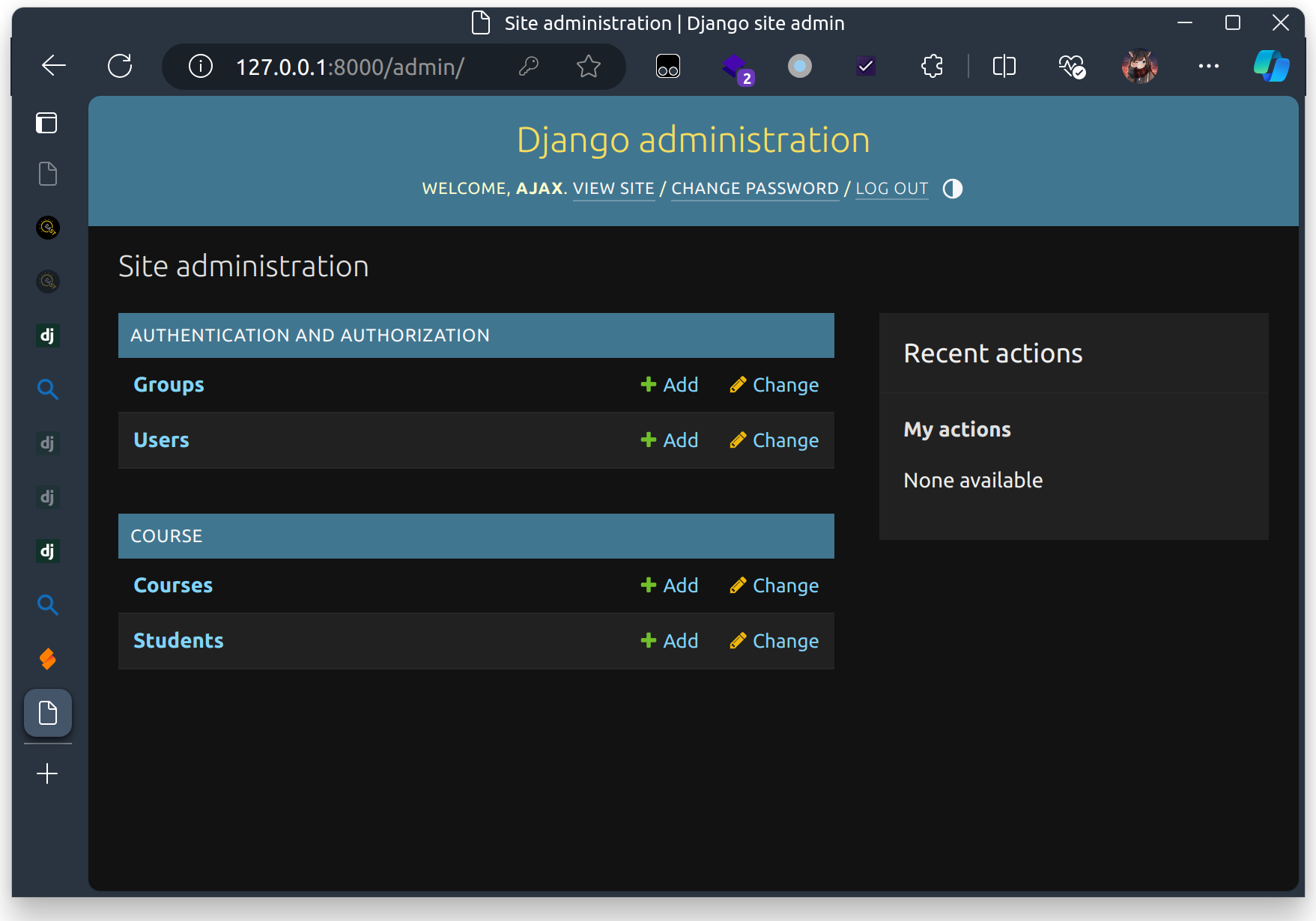The image size is (1316, 921).
Task: Click Change for Groups
Action: [774, 385]
